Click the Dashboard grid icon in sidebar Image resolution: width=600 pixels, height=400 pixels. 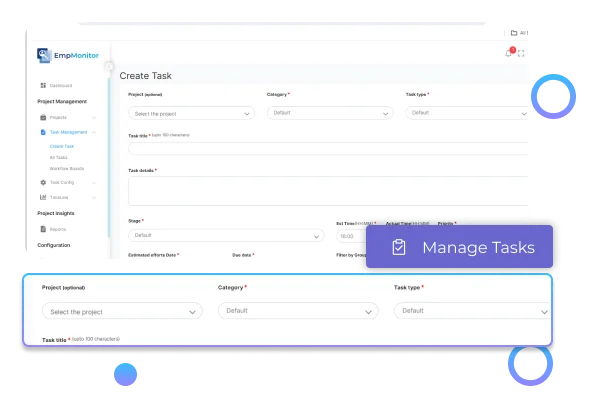click(43, 86)
